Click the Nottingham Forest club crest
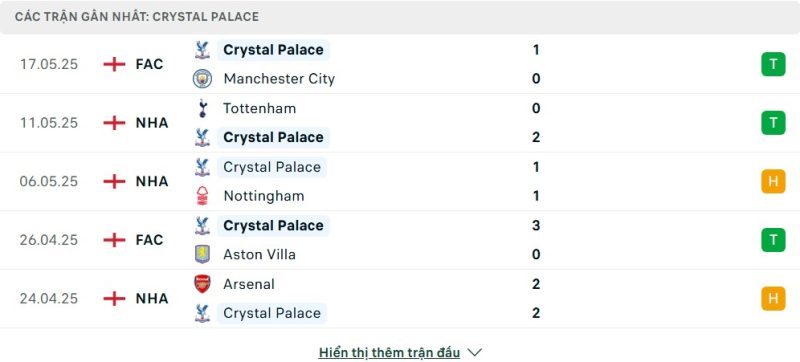 click(x=203, y=196)
